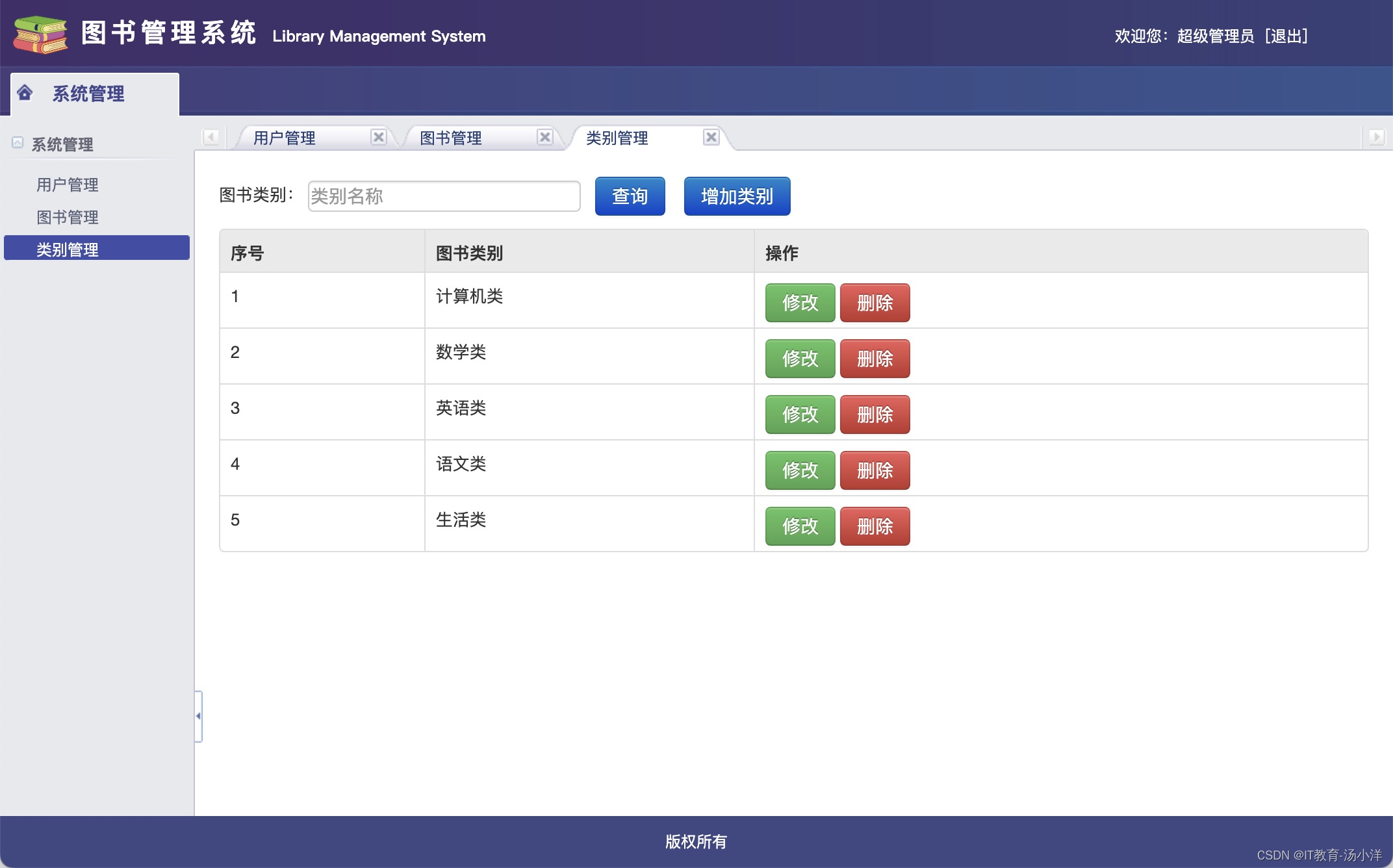The height and width of the screenshot is (868, 1393).
Task: Click the 序号 column header
Action: (x=322, y=251)
